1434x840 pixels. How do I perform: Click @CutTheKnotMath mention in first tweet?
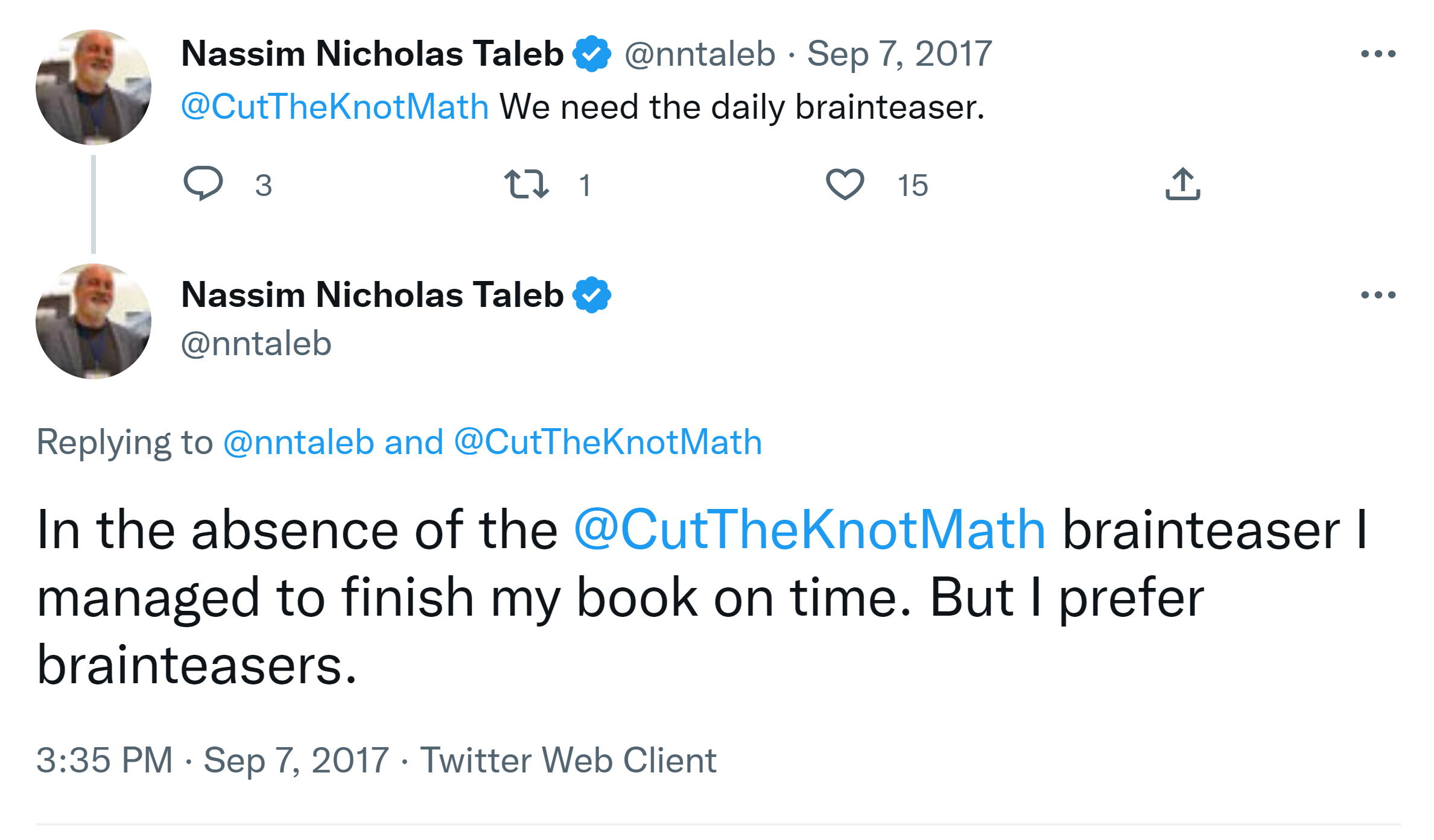coord(335,107)
